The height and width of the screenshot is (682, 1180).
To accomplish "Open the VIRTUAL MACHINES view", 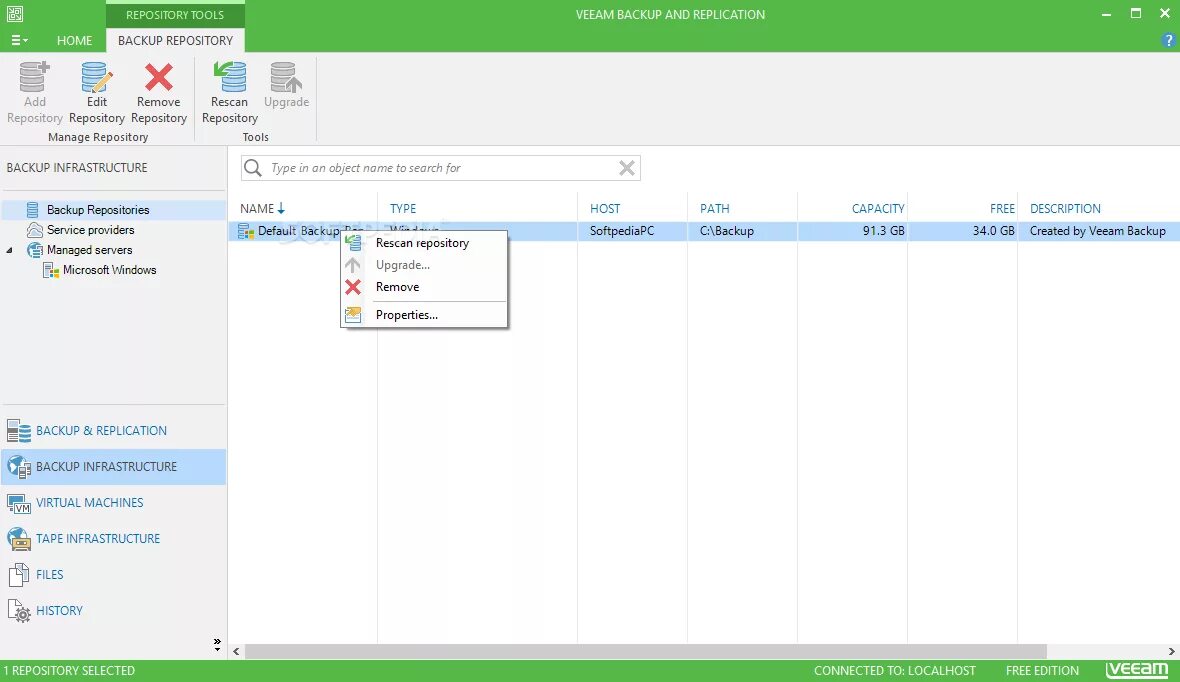I will pos(90,503).
